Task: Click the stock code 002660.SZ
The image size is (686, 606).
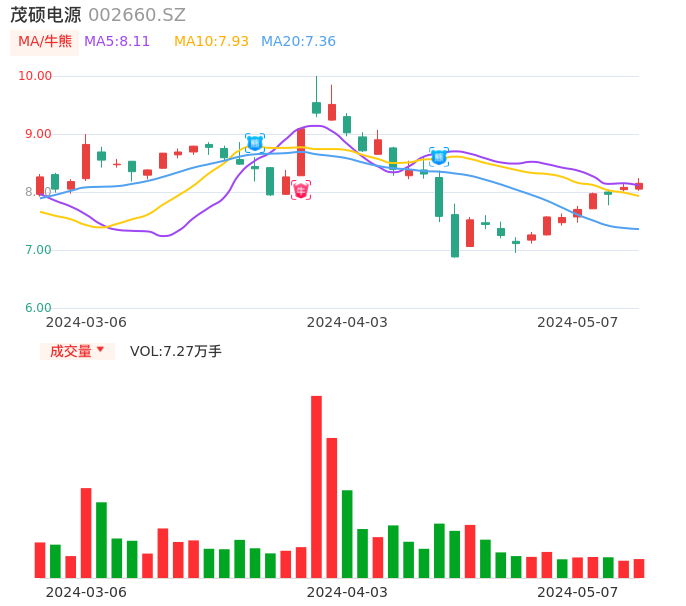Action: coord(137,15)
